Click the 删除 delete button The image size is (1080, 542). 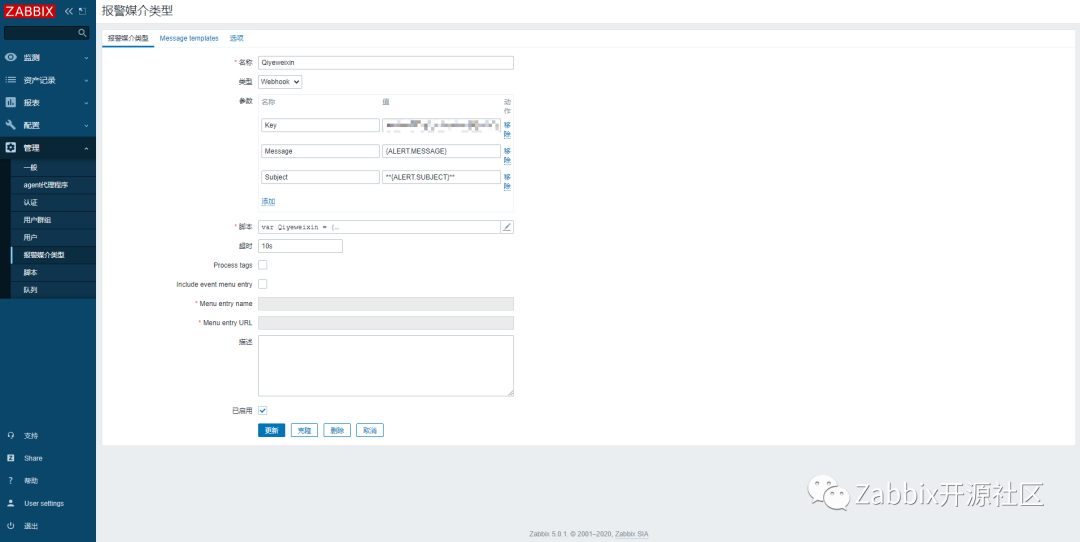pyautogui.click(x=337, y=430)
